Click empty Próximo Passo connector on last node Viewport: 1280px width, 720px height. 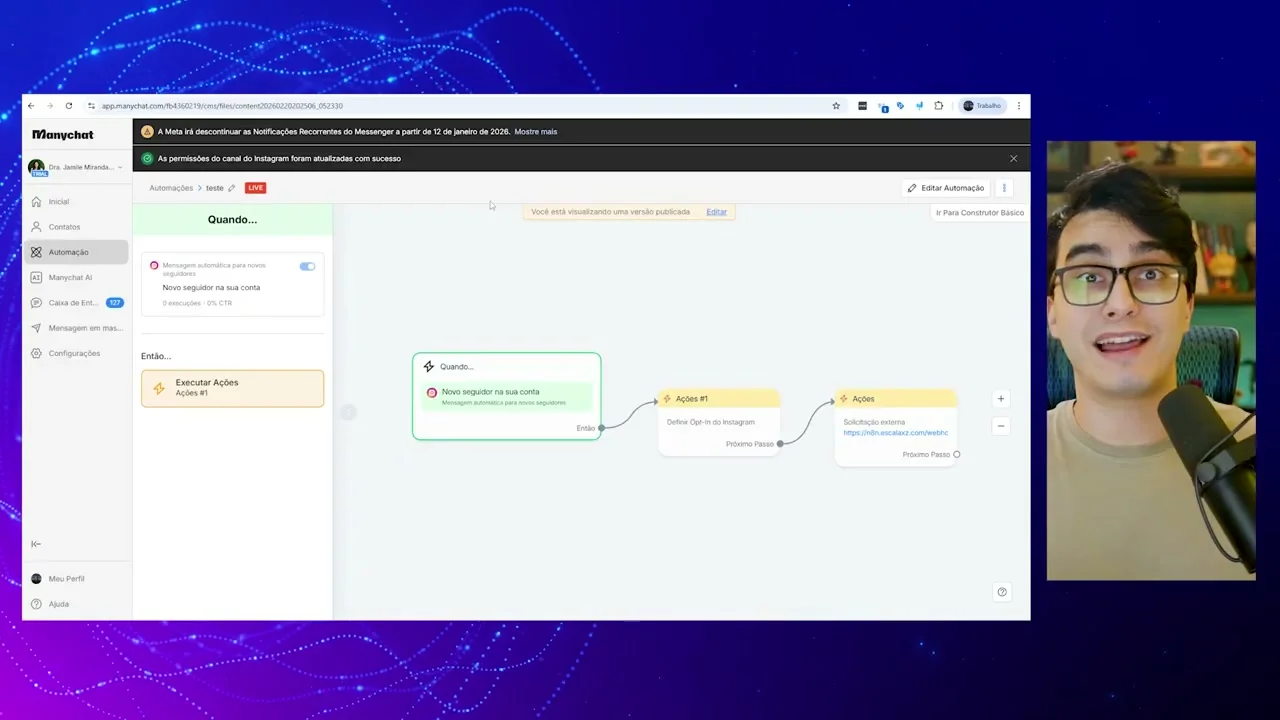[957, 455]
